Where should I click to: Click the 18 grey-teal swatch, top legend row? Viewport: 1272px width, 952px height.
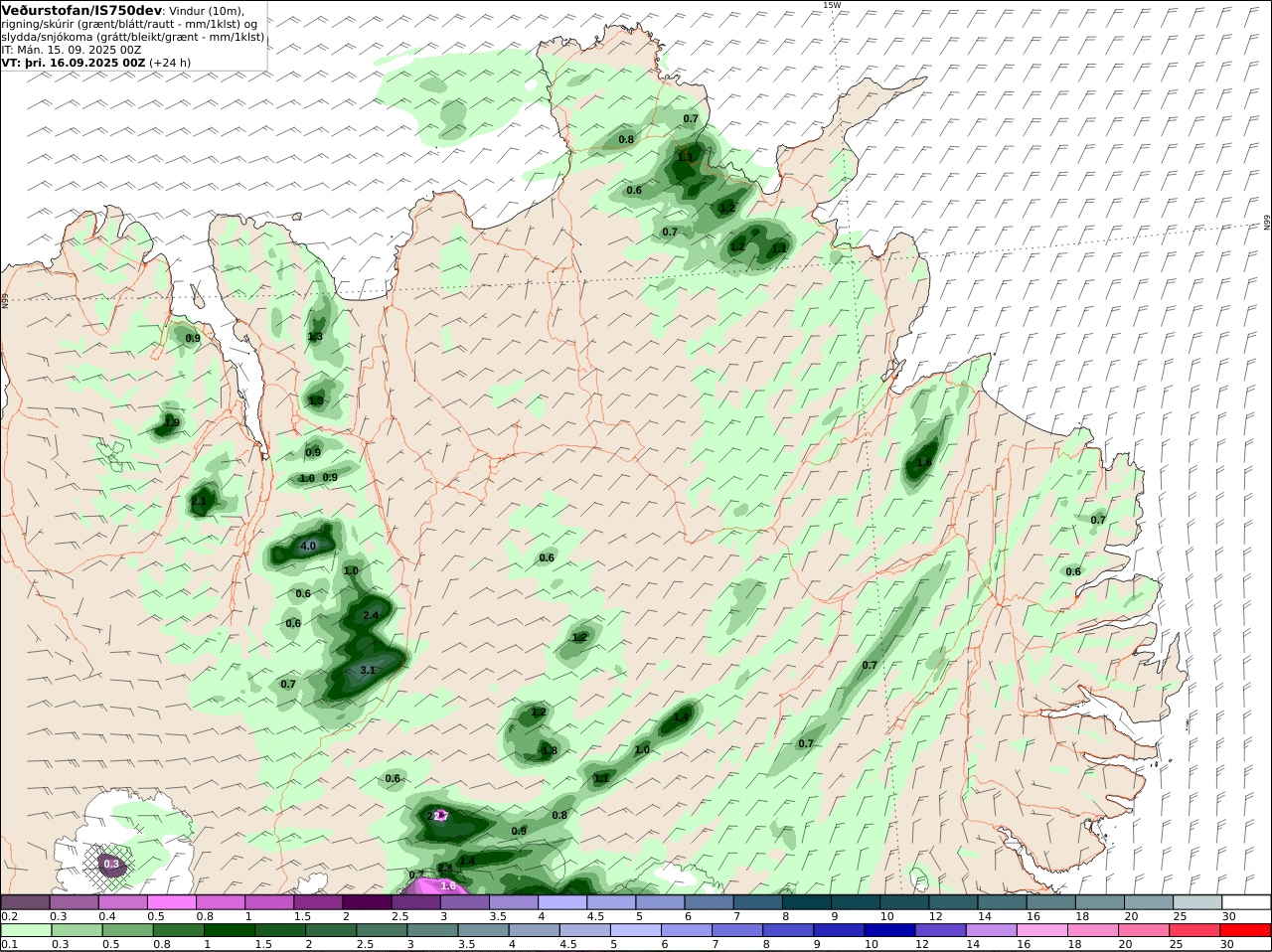[x=1100, y=902]
